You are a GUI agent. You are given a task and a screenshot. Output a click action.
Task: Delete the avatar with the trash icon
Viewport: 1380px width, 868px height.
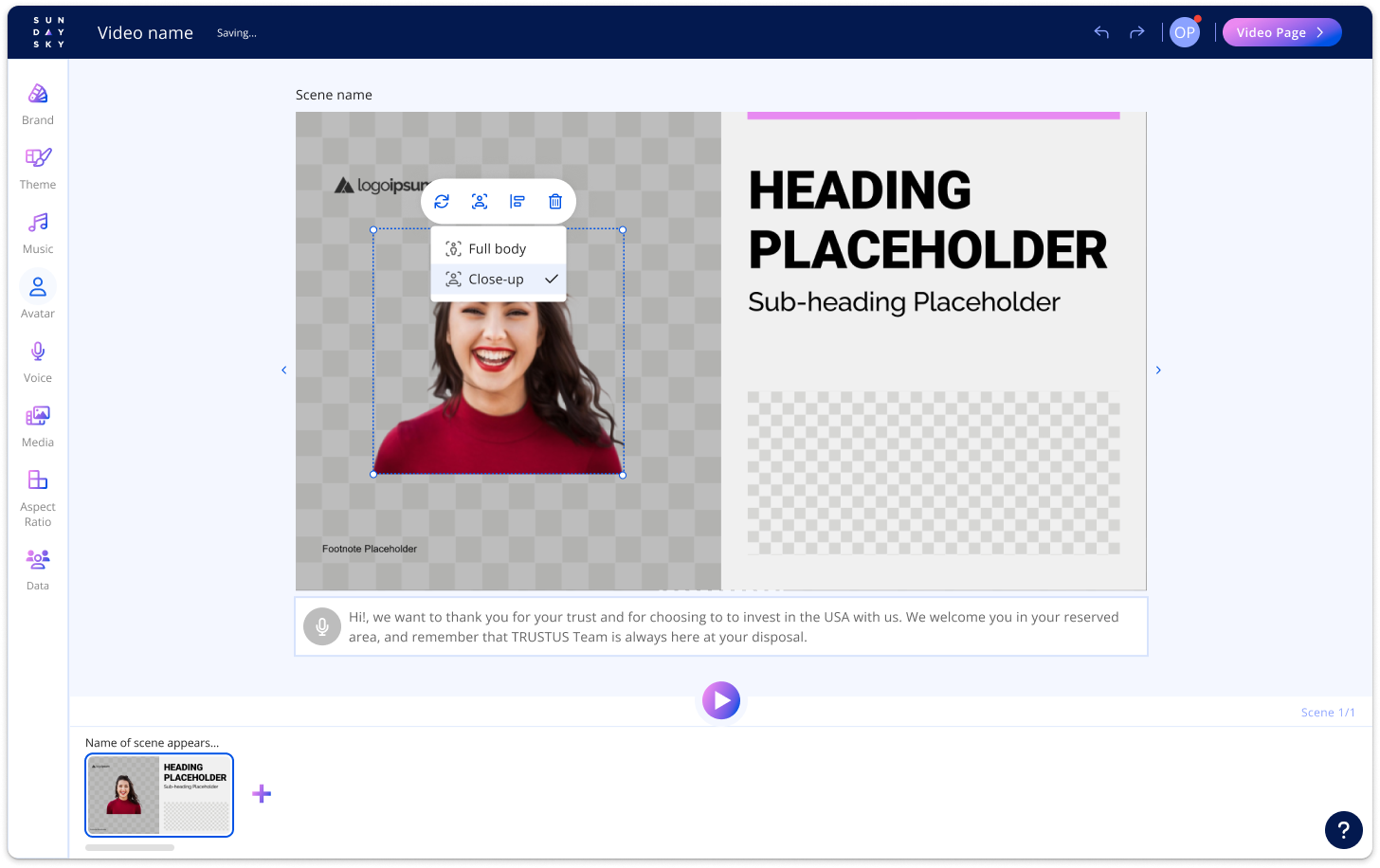point(555,201)
